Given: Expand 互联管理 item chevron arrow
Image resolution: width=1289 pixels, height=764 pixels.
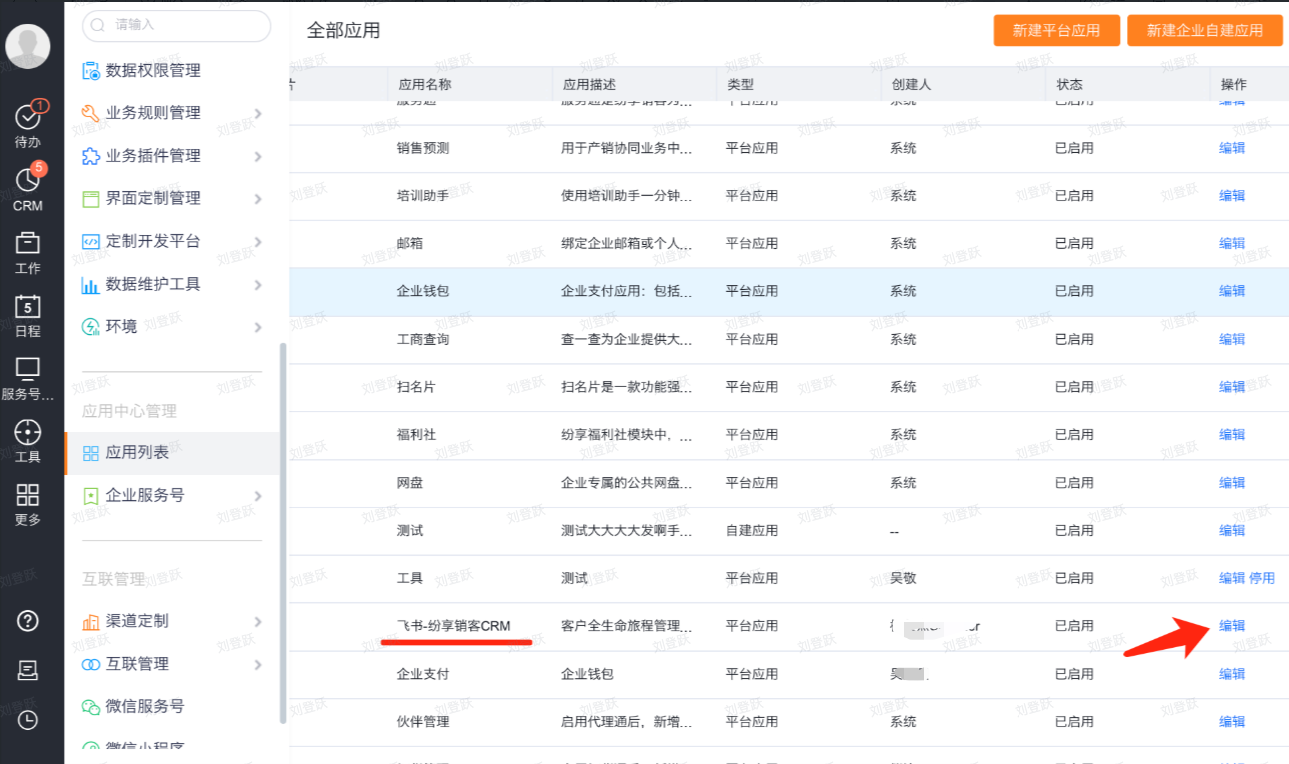Looking at the screenshot, I should point(258,665).
